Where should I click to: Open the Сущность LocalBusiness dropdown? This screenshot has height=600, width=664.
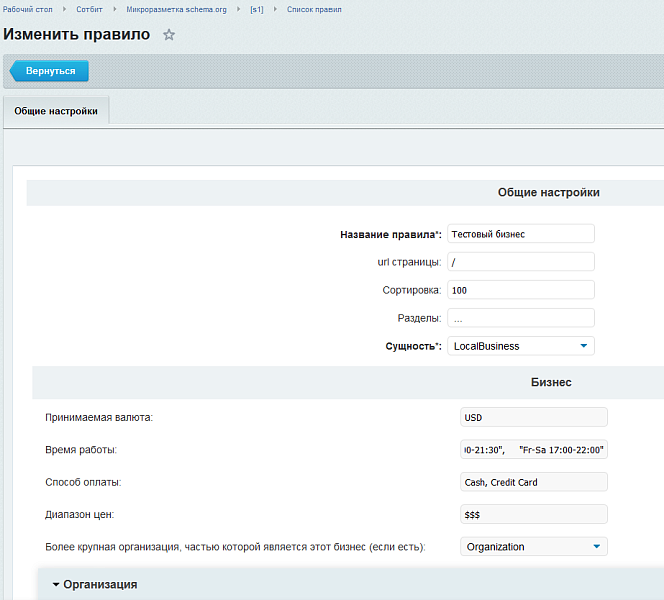[x=520, y=346]
